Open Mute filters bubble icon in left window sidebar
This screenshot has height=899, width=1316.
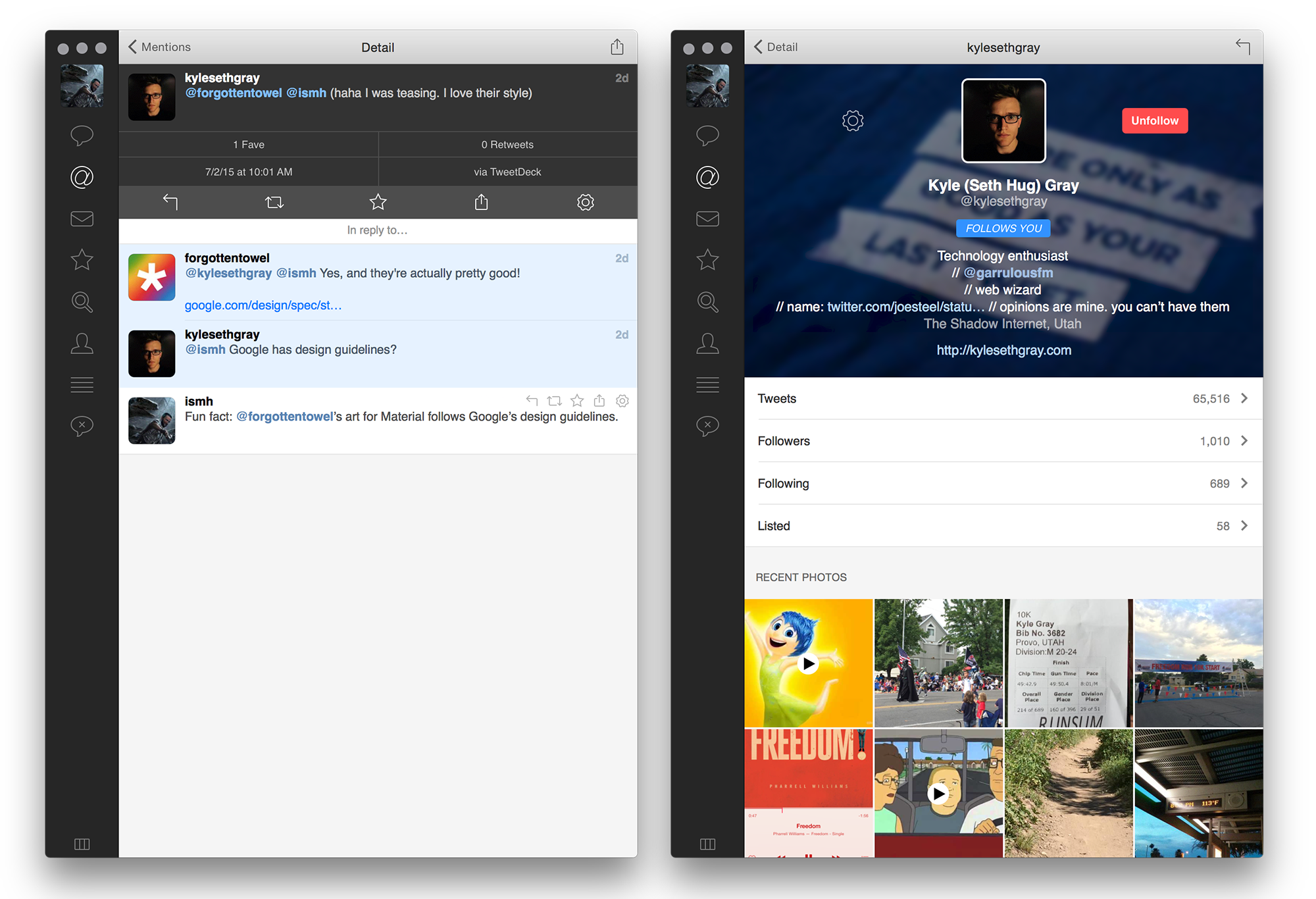coord(82,426)
